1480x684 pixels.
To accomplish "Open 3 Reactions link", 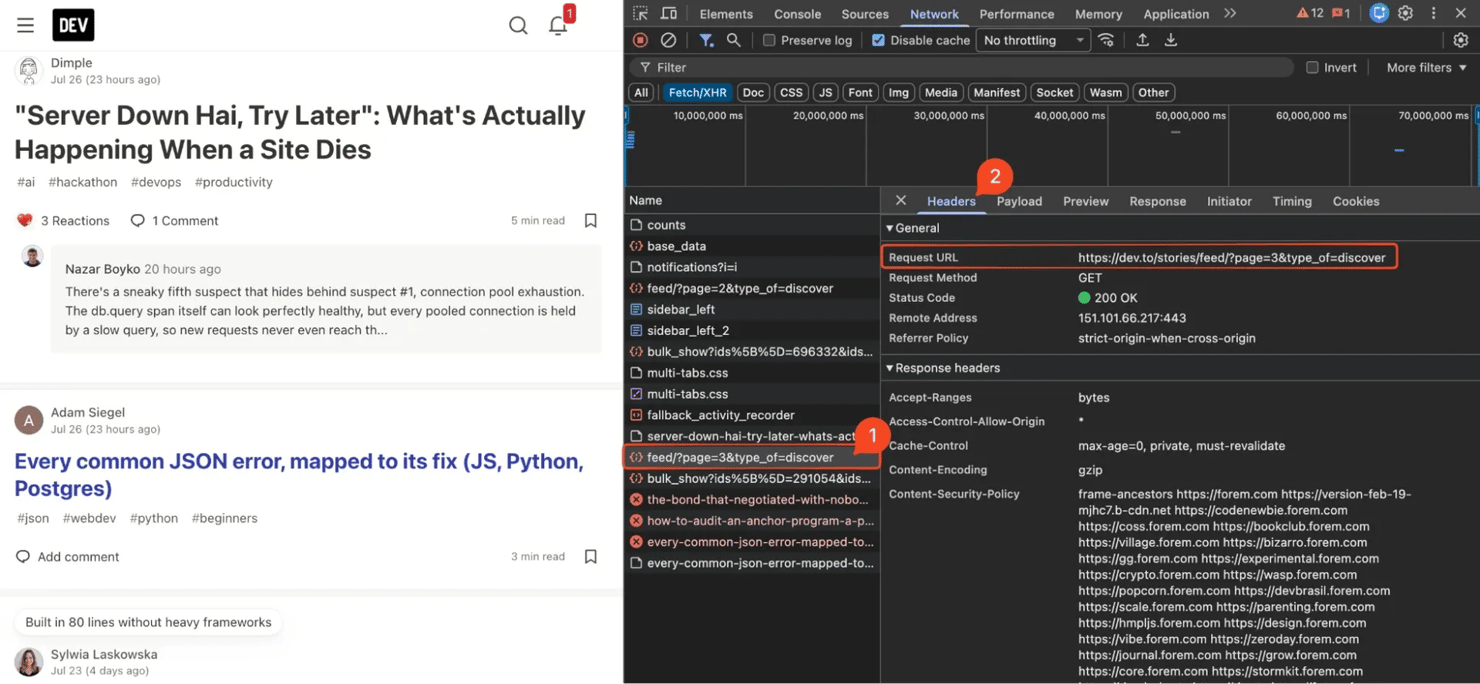I will point(63,220).
